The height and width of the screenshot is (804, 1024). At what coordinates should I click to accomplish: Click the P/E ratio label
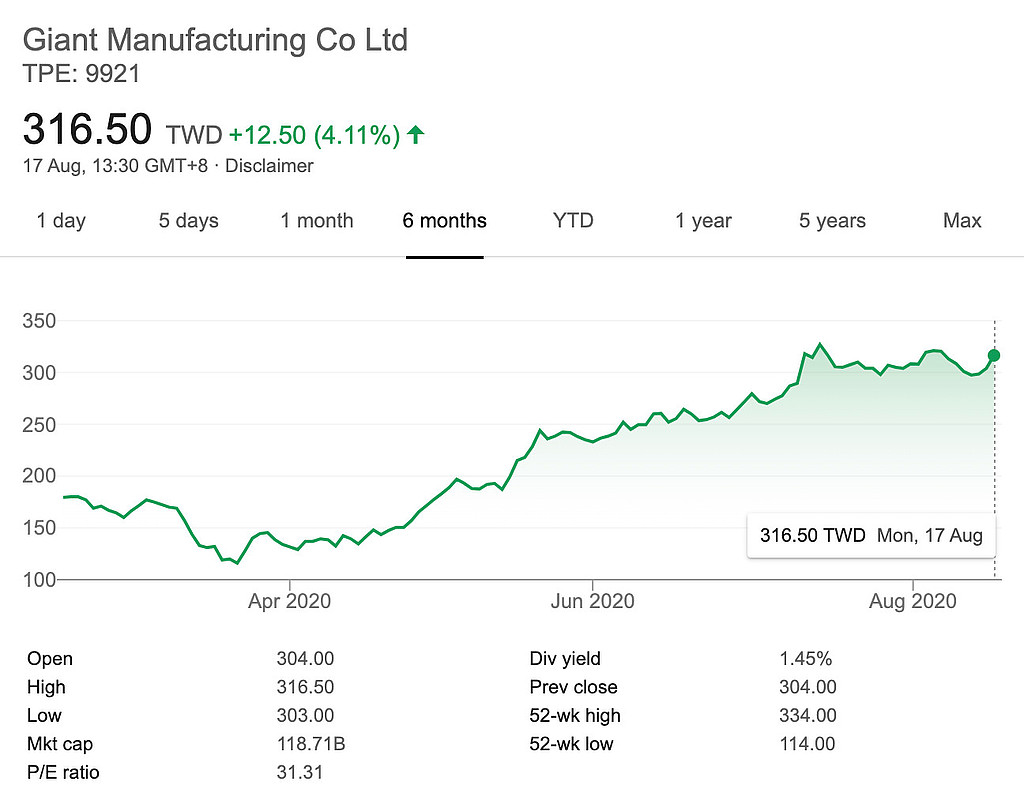click(x=63, y=772)
